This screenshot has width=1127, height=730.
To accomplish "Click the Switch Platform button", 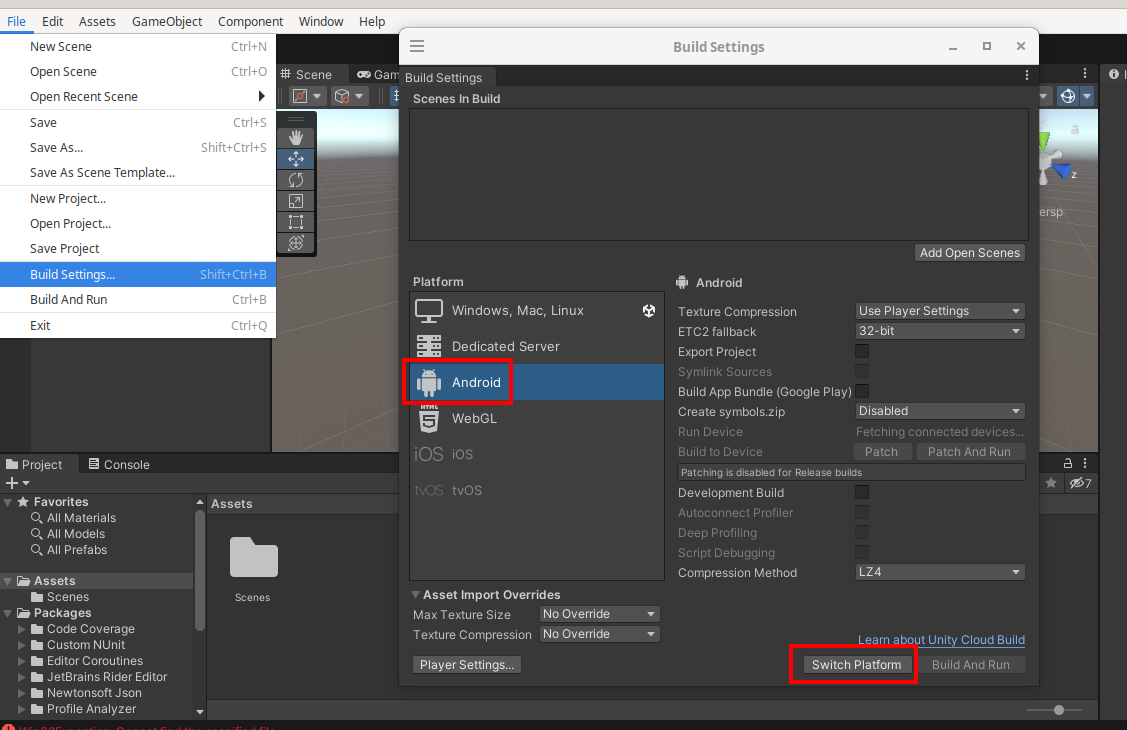I will [x=856, y=664].
